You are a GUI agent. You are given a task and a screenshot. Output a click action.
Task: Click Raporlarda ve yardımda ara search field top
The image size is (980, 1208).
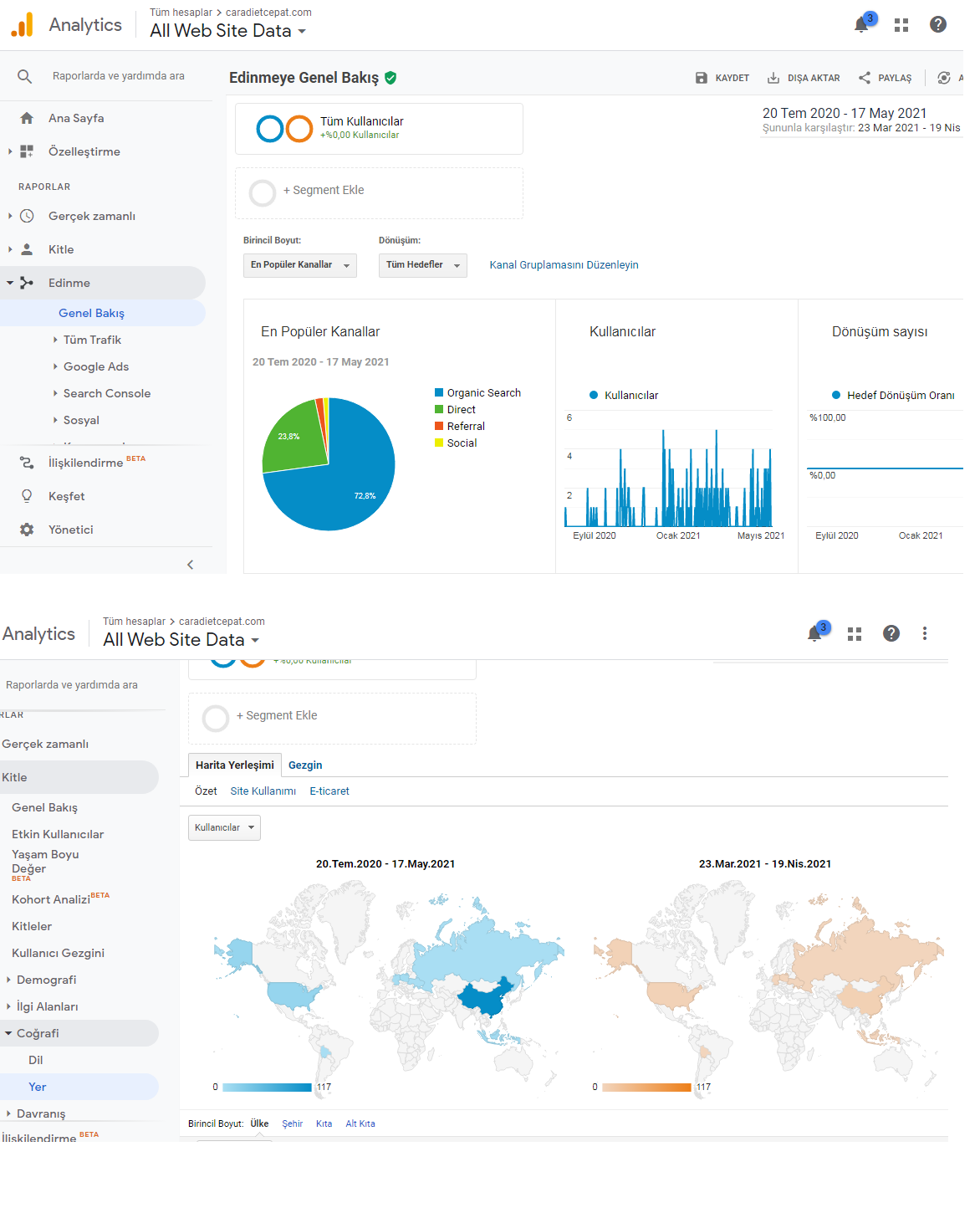click(119, 76)
